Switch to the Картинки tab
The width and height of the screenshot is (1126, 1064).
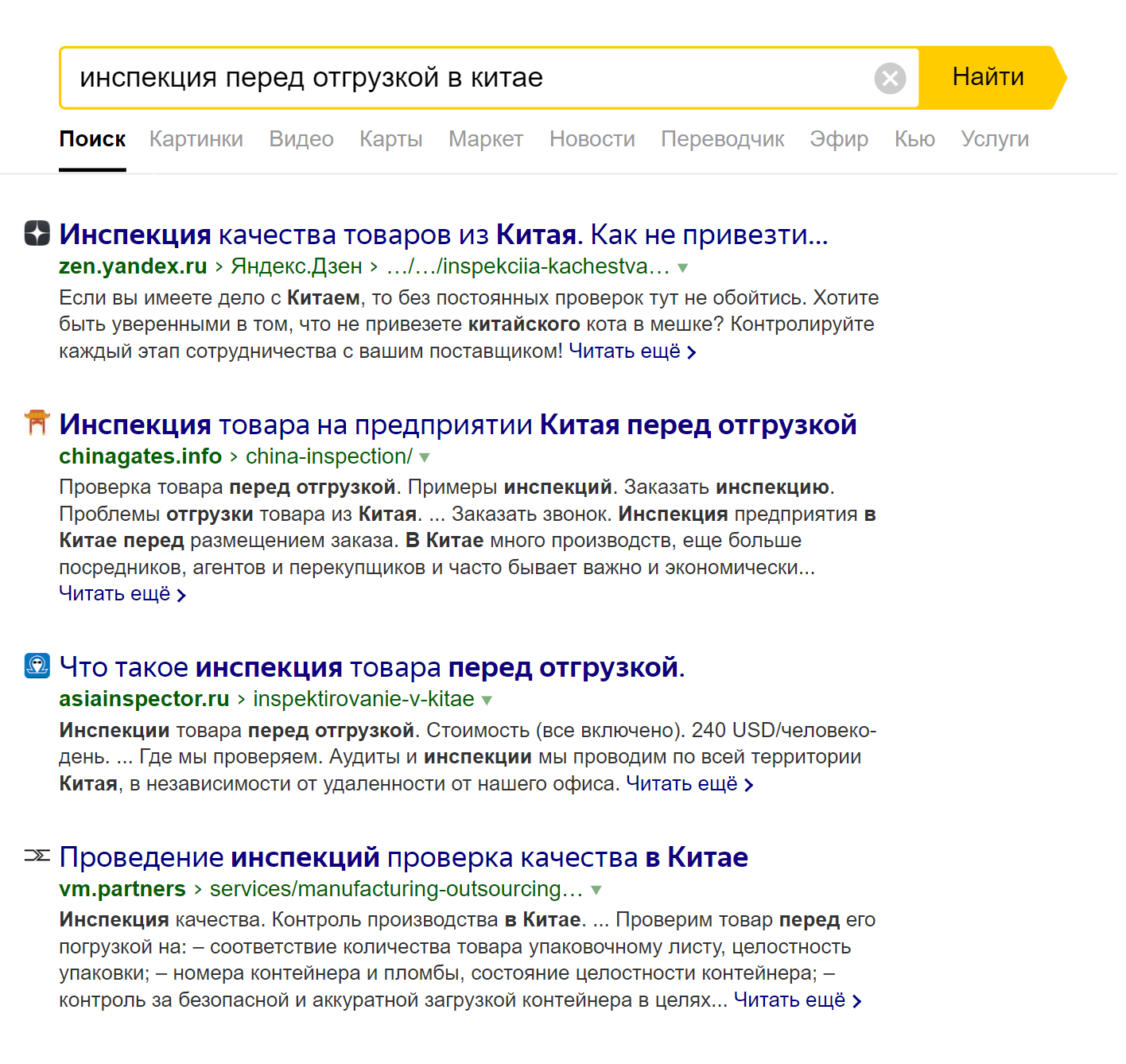click(x=196, y=139)
